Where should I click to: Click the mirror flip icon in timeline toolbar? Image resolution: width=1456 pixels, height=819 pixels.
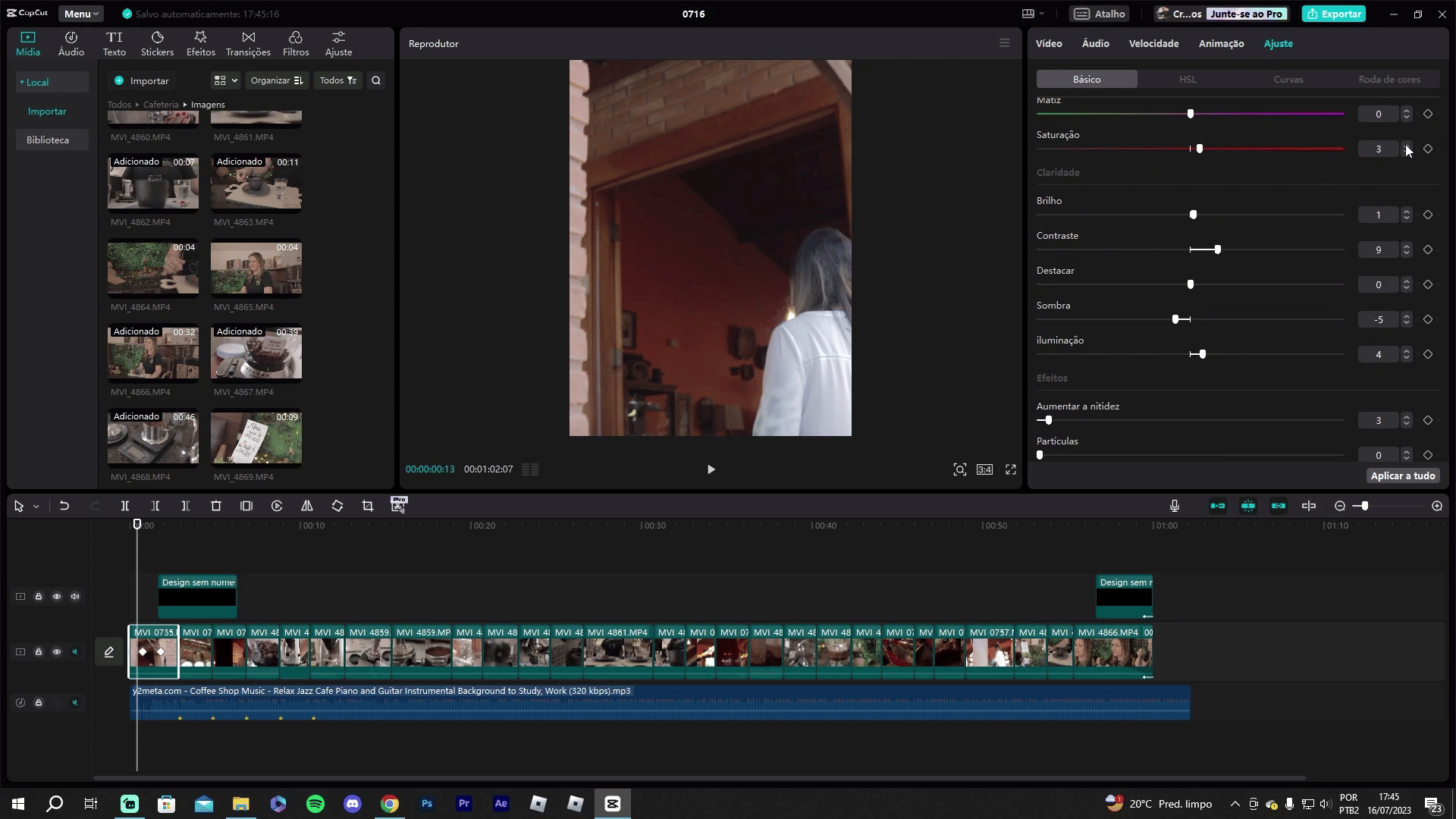(x=307, y=506)
